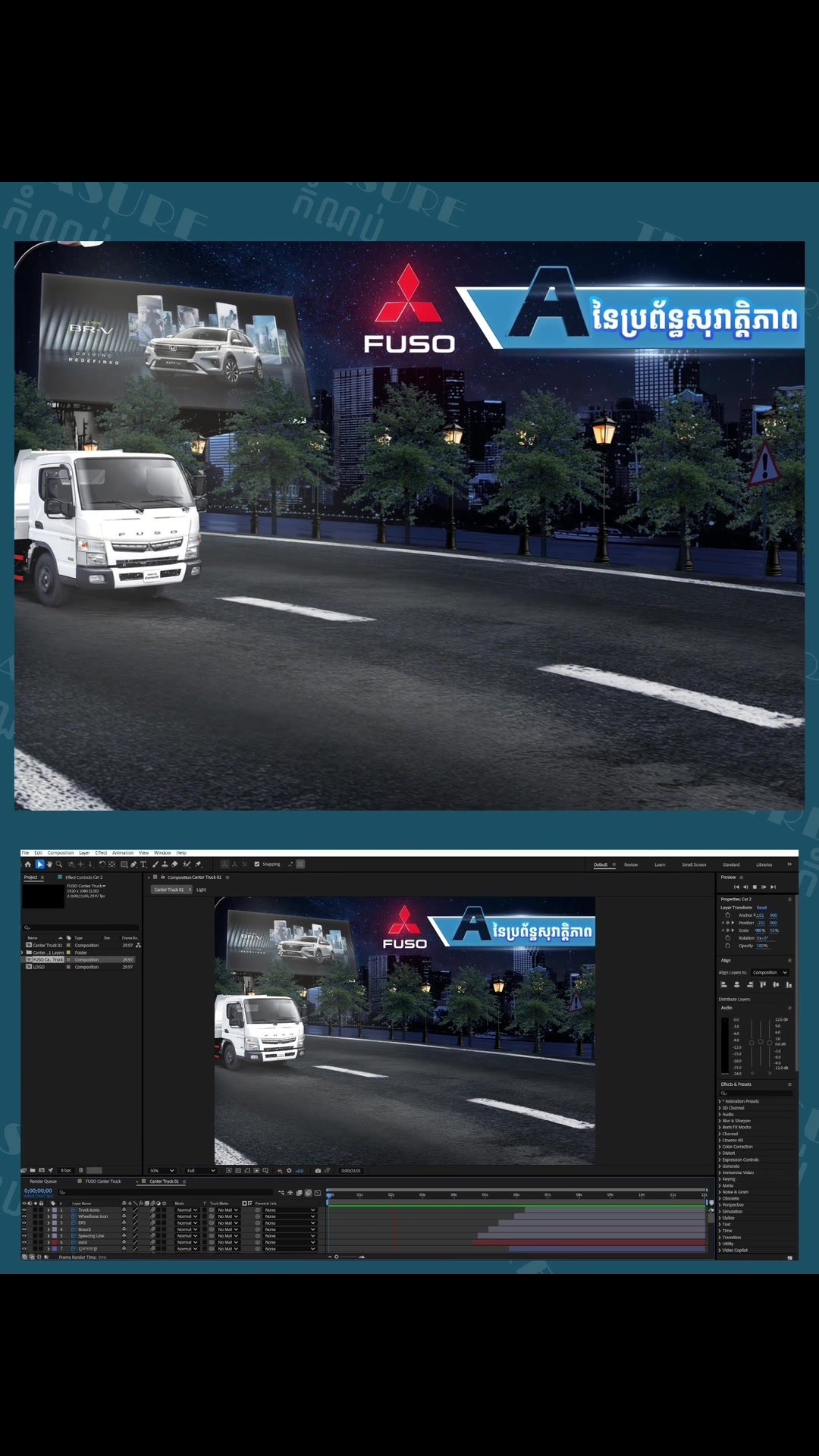Hide the Breack layer
This screenshot has height=1456, width=819.
[24, 1229]
